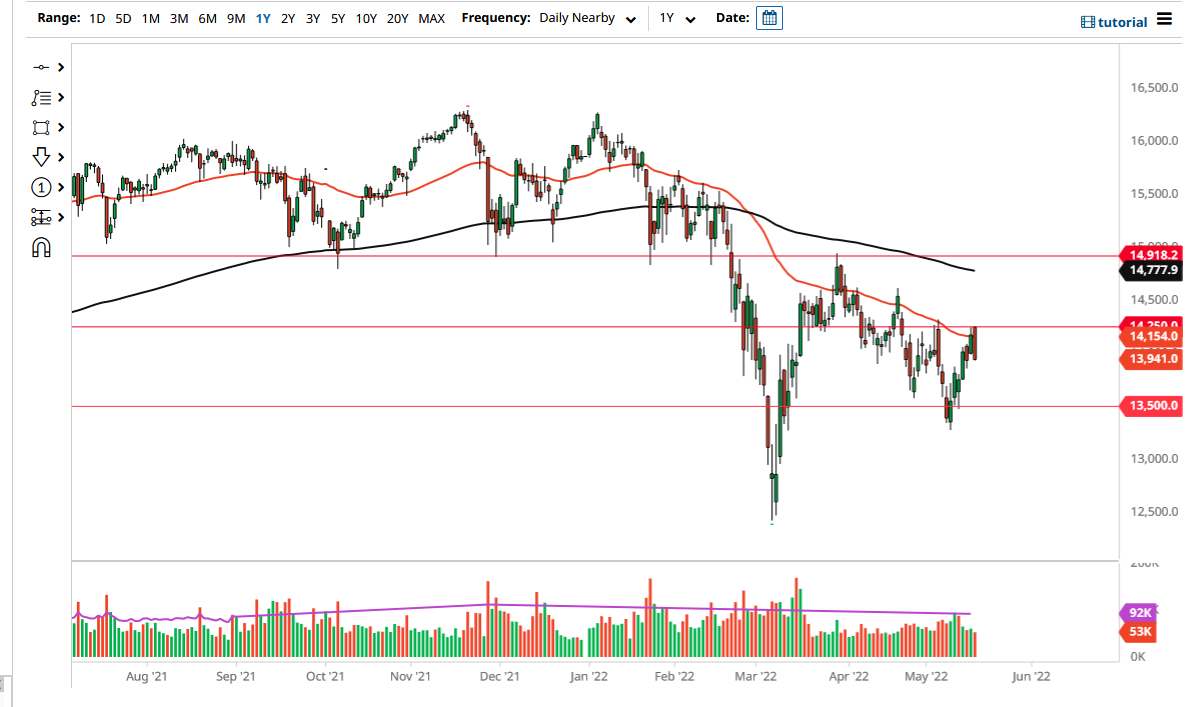This screenshot has width=1187, height=707.
Task: Open the calendar date picker
Action: (x=768, y=18)
